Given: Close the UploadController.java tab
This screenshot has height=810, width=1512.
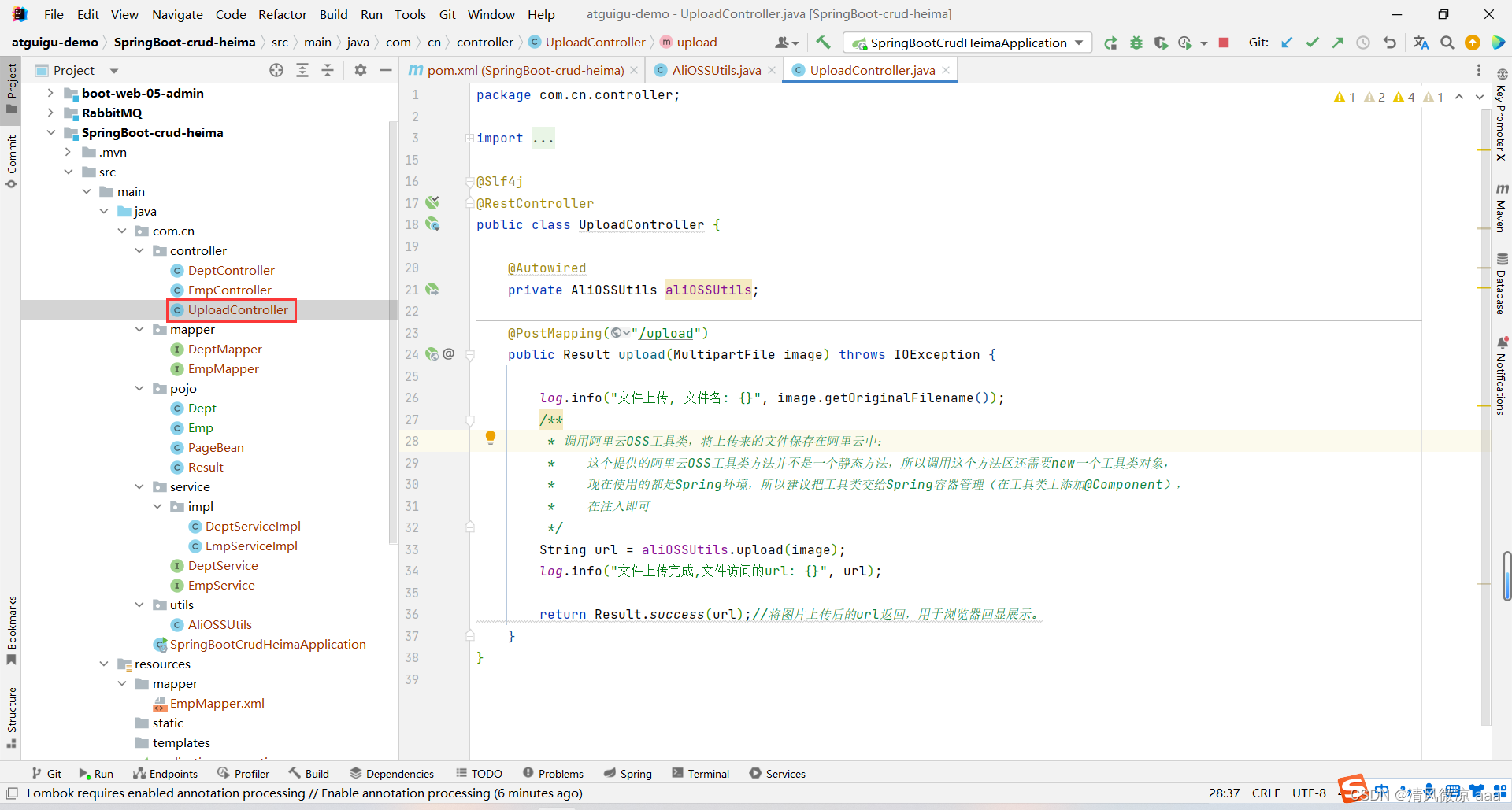Looking at the screenshot, I should tap(946, 70).
